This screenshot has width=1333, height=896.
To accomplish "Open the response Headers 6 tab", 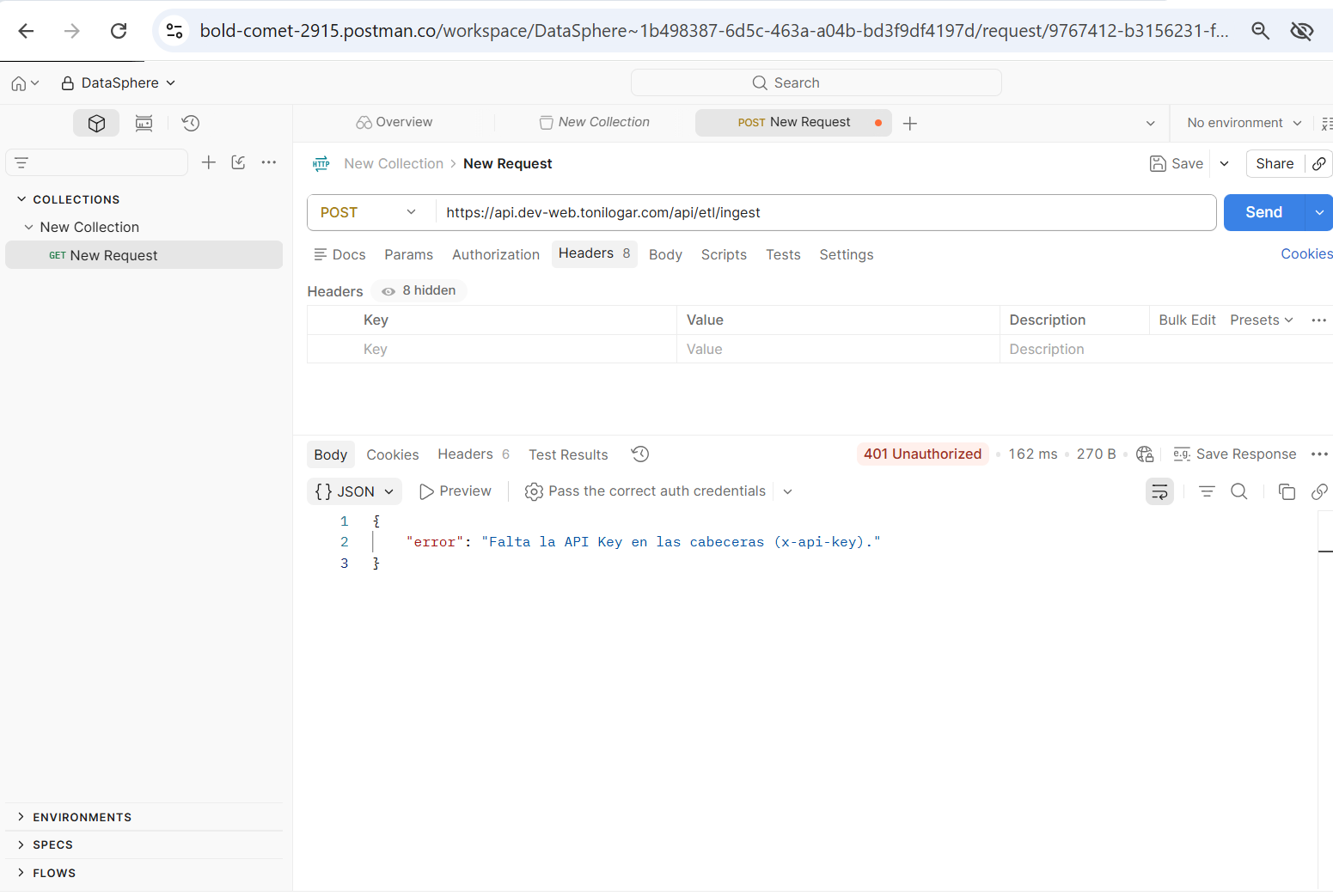I will (474, 454).
